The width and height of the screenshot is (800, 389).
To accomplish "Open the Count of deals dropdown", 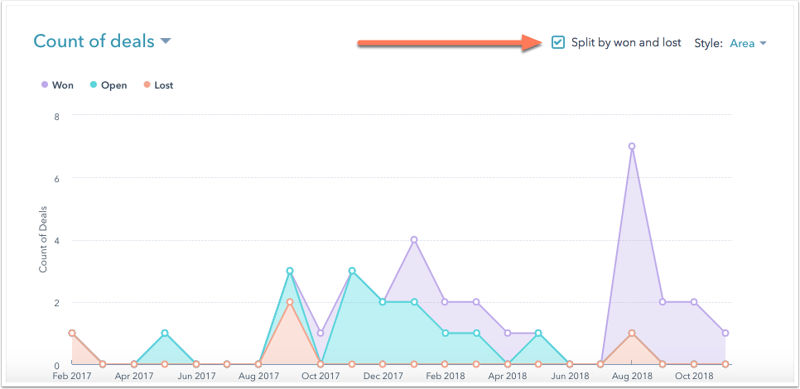I will tap(102, 41).
